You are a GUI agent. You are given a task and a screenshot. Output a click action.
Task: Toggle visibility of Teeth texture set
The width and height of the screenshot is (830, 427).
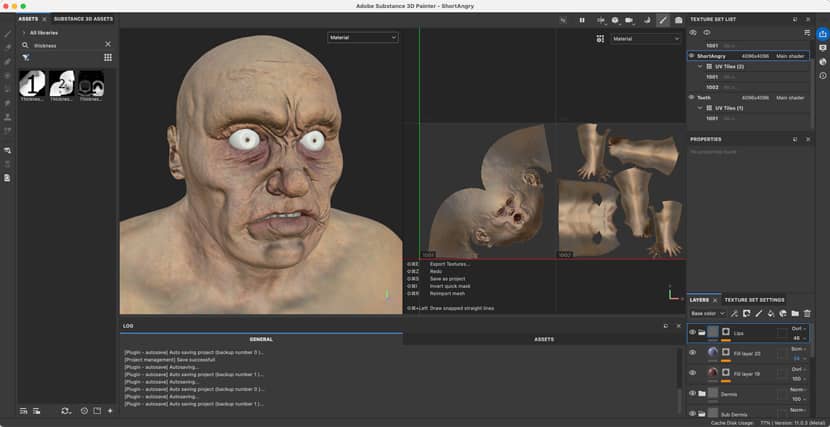coord(691,97)
